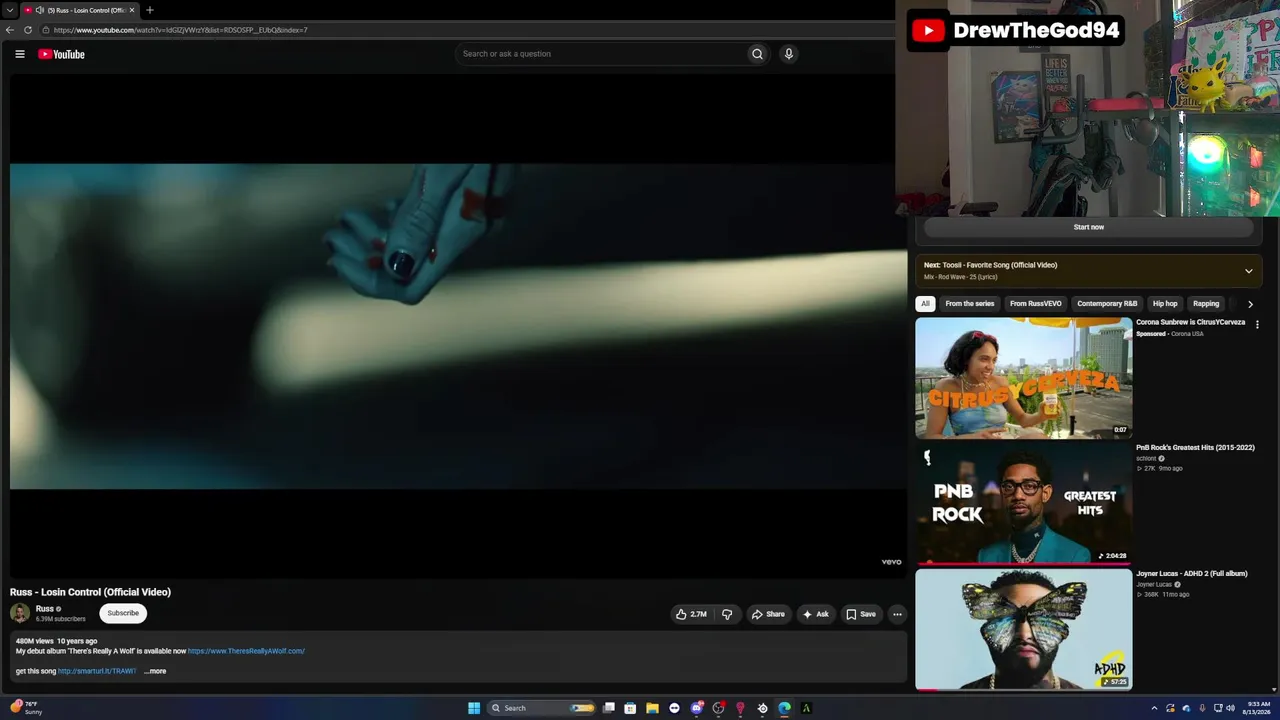Open Joyner Lucas ADHD 2 thumbnail

(1023, 629)
